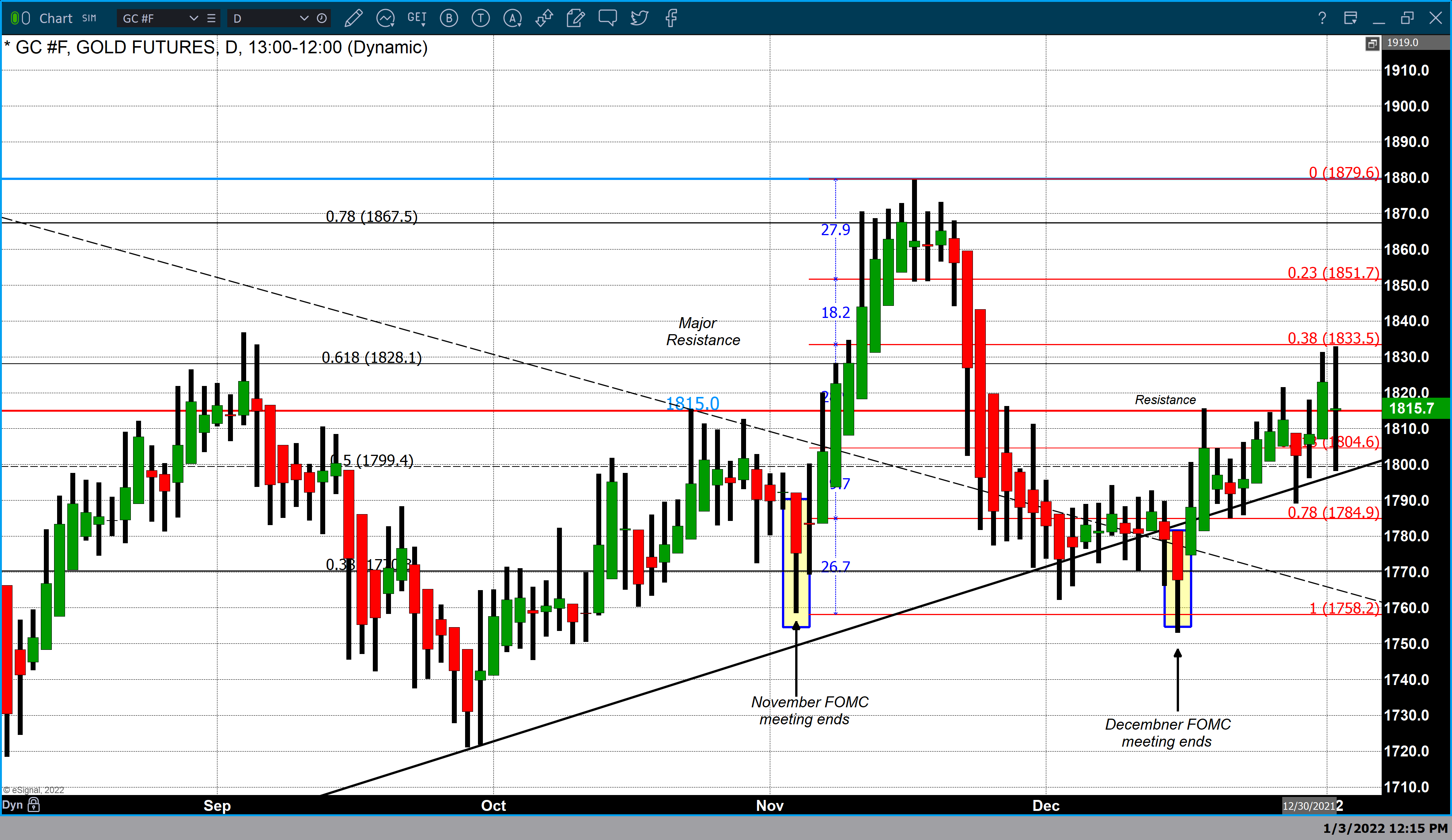Open the symbol list hamburger menu
Image resolution: width=1452 pixels, height=840 pixels.
click(x=211, y=19)
